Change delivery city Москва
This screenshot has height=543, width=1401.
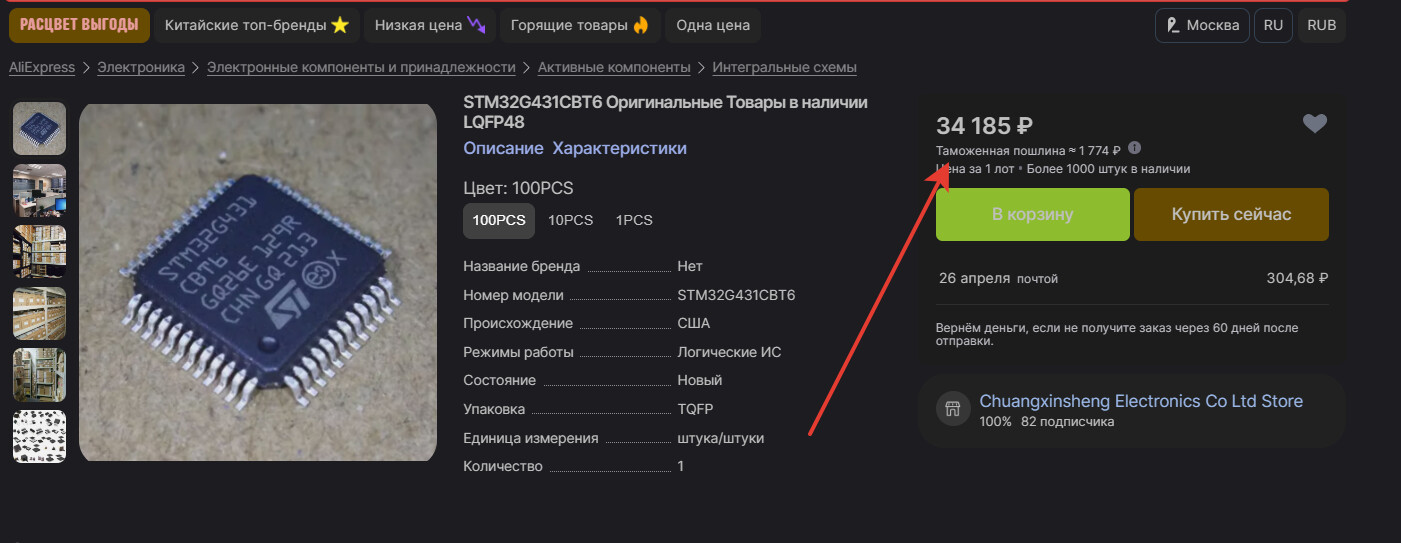point(1202,25)
